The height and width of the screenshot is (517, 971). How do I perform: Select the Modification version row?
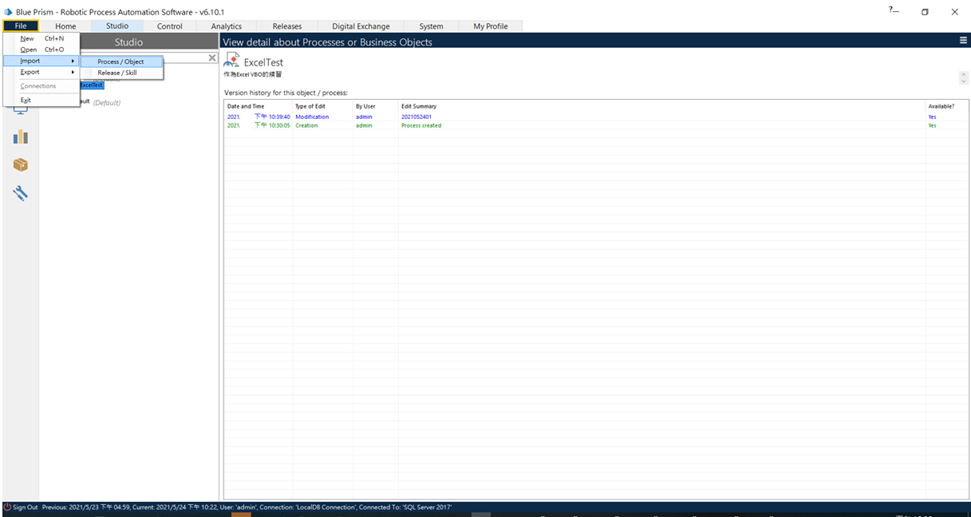596,117
